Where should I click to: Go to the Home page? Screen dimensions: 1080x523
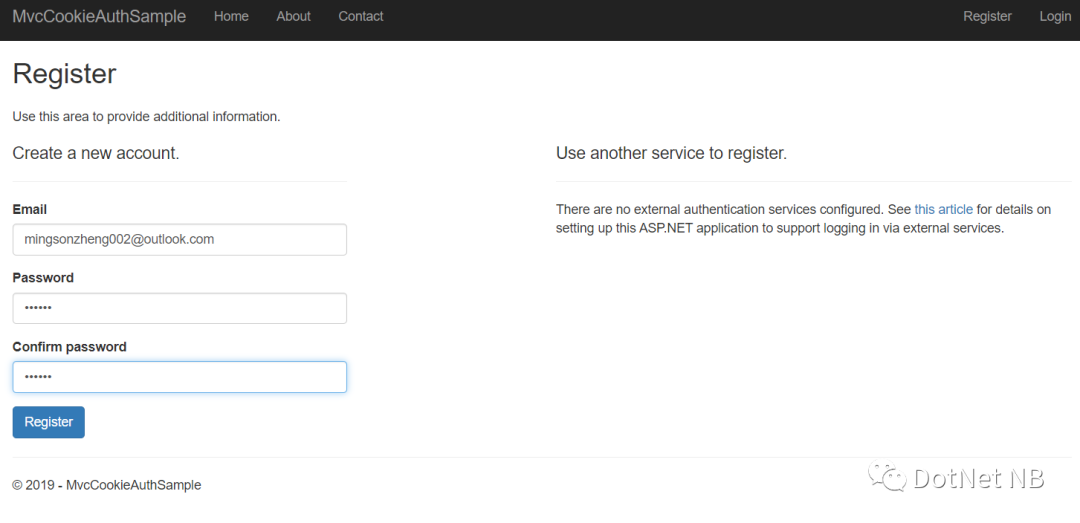(231, 17)
